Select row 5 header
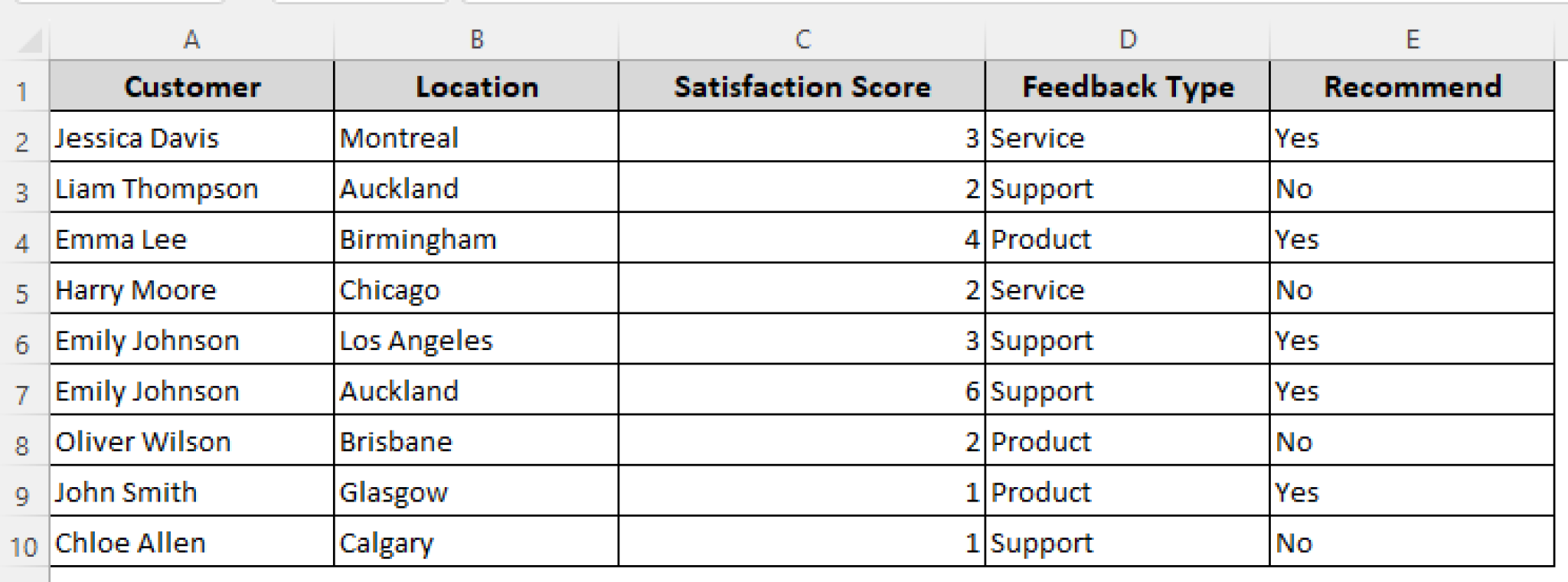Viewport: 1568px width, 582px height. pyautogui.click(x=23, y=289)
